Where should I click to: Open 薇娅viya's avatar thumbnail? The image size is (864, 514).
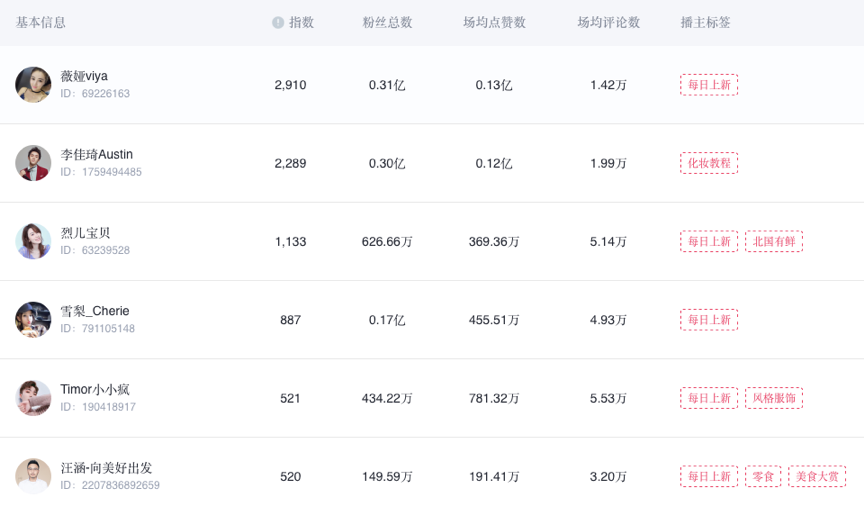click(x=33, y=85)
